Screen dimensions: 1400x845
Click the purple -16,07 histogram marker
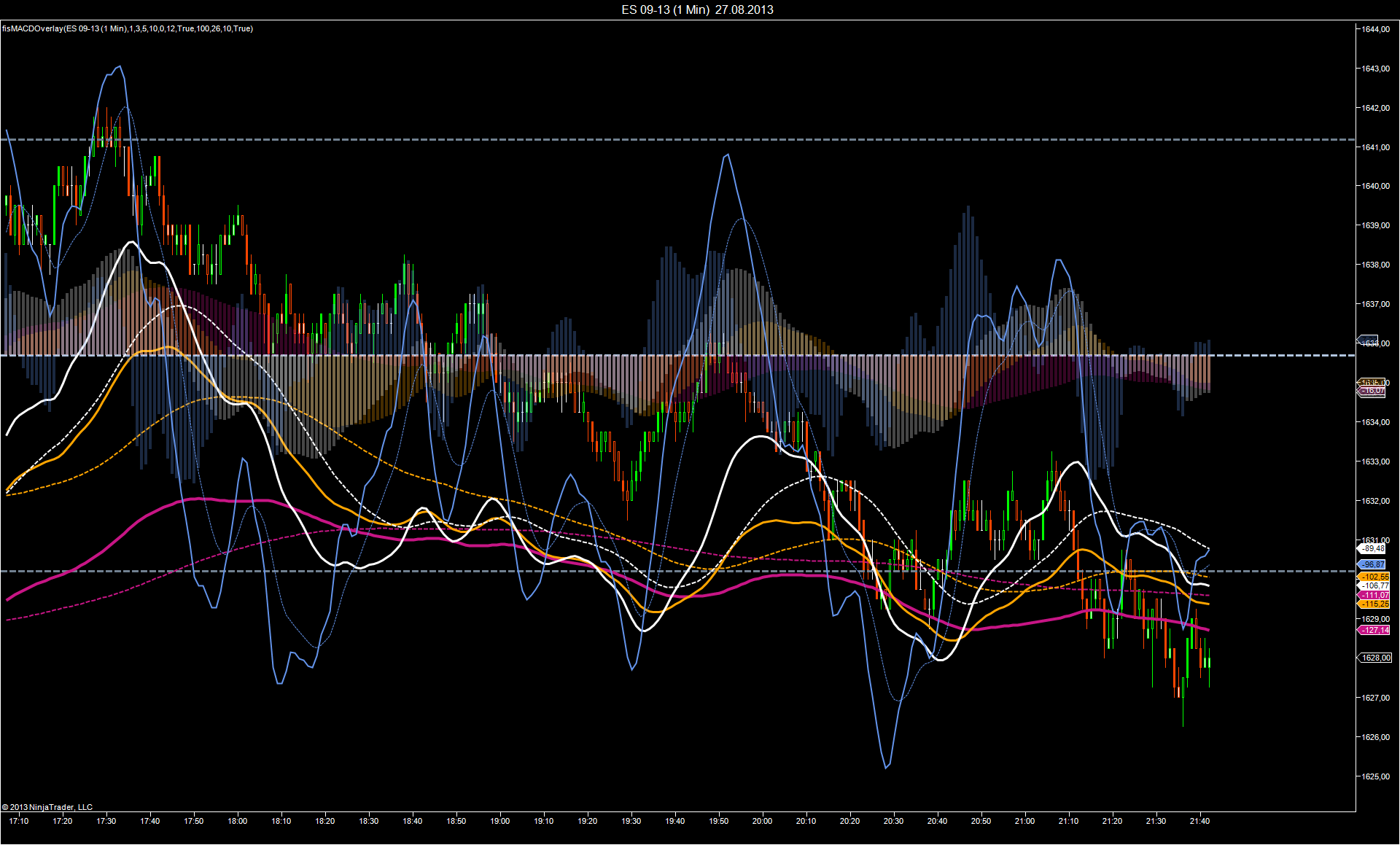[1374, 391]
